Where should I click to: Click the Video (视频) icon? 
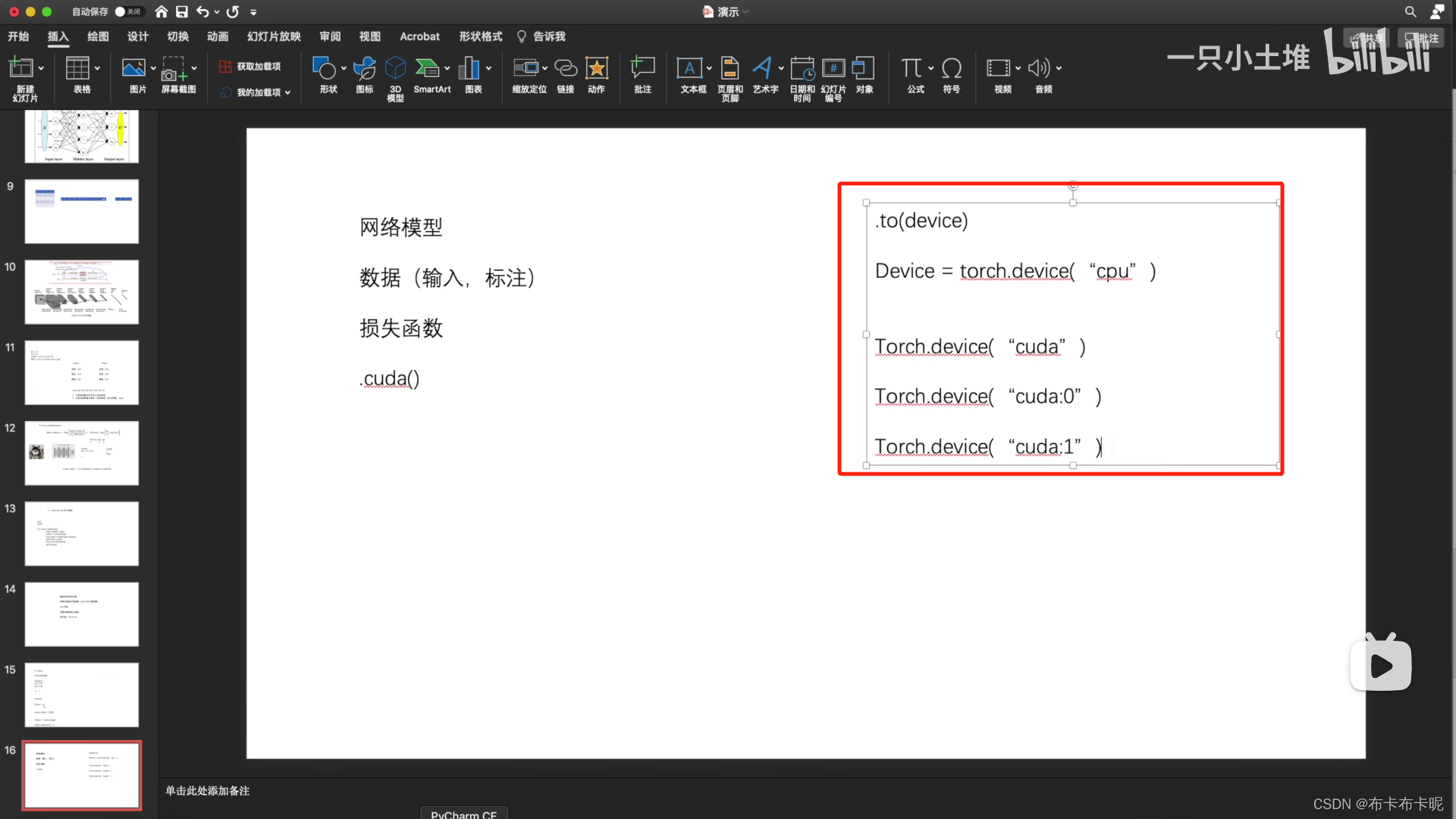pos(998,68)
